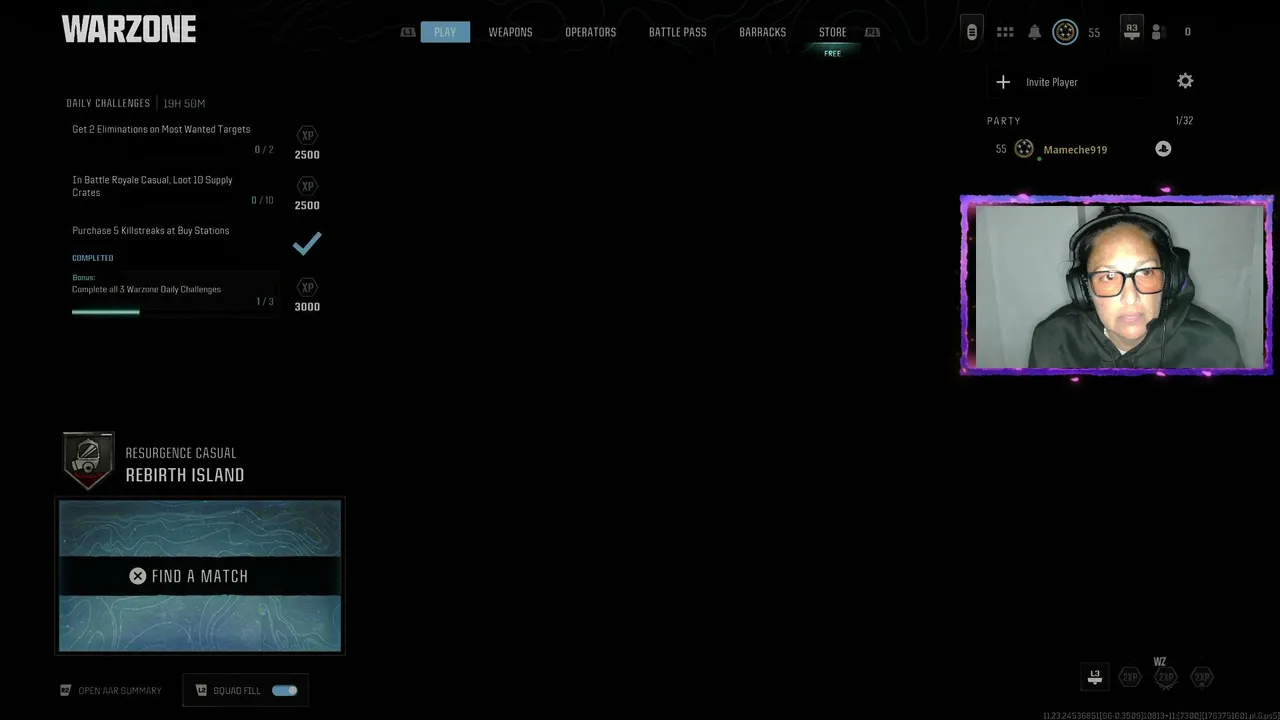The image size is (1280, 720).
Task: Click the WARZONE logo
Action: pos(129,30)
